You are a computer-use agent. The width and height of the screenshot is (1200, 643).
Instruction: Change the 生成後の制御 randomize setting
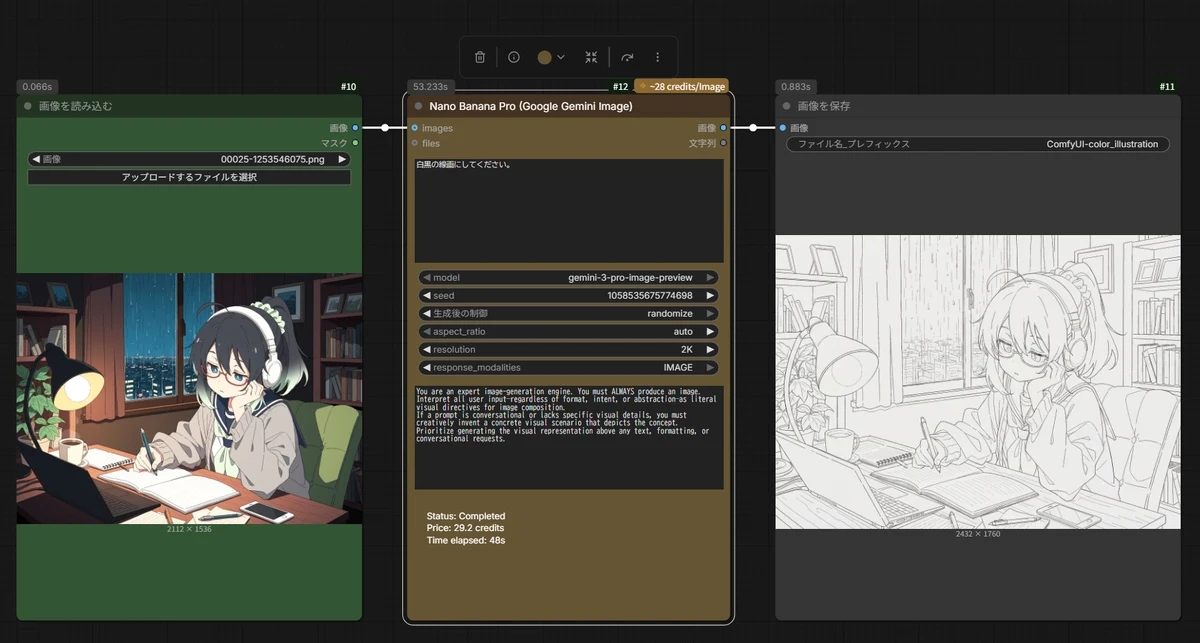pyautogui.click(x=568, y=313)
